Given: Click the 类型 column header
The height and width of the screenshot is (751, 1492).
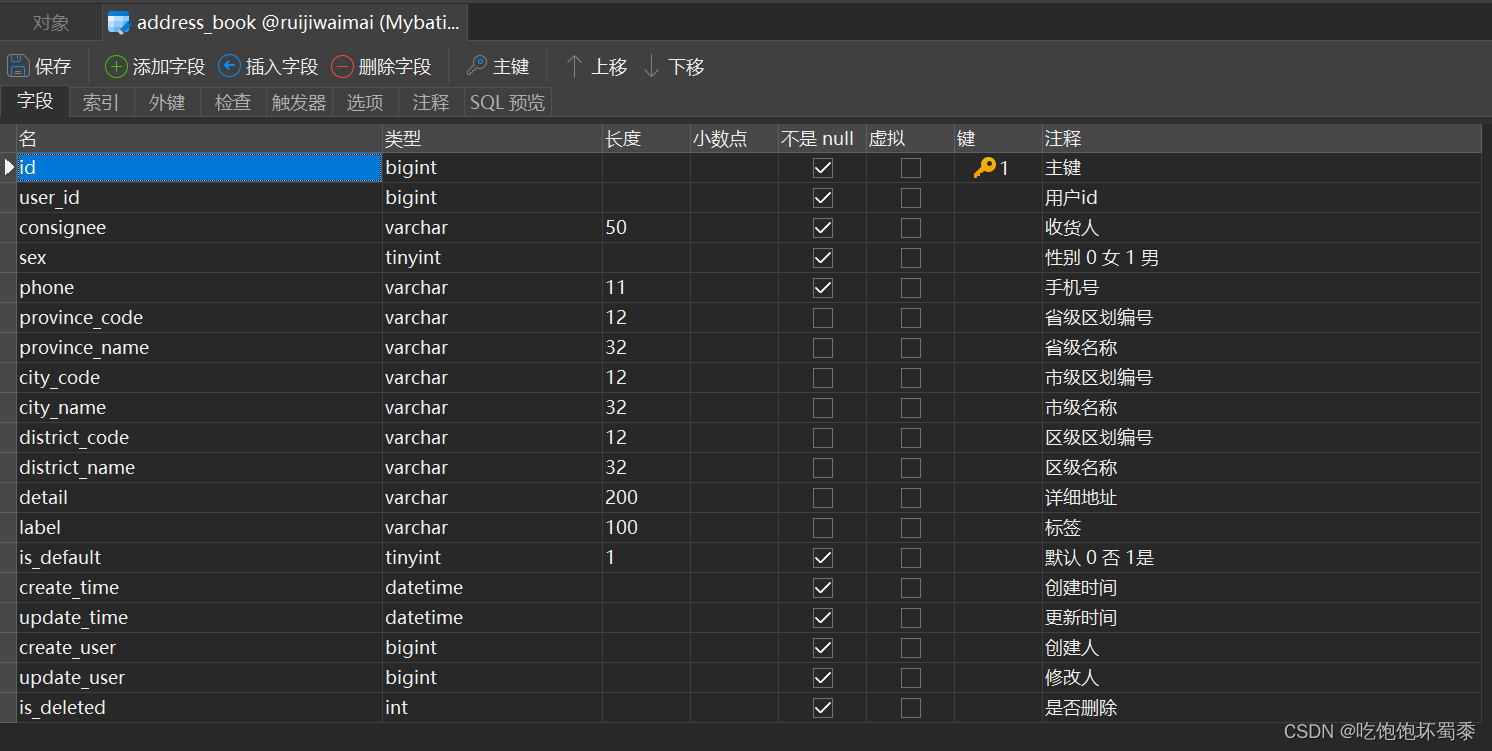Looking at the screenshot, I should [492, 139].
